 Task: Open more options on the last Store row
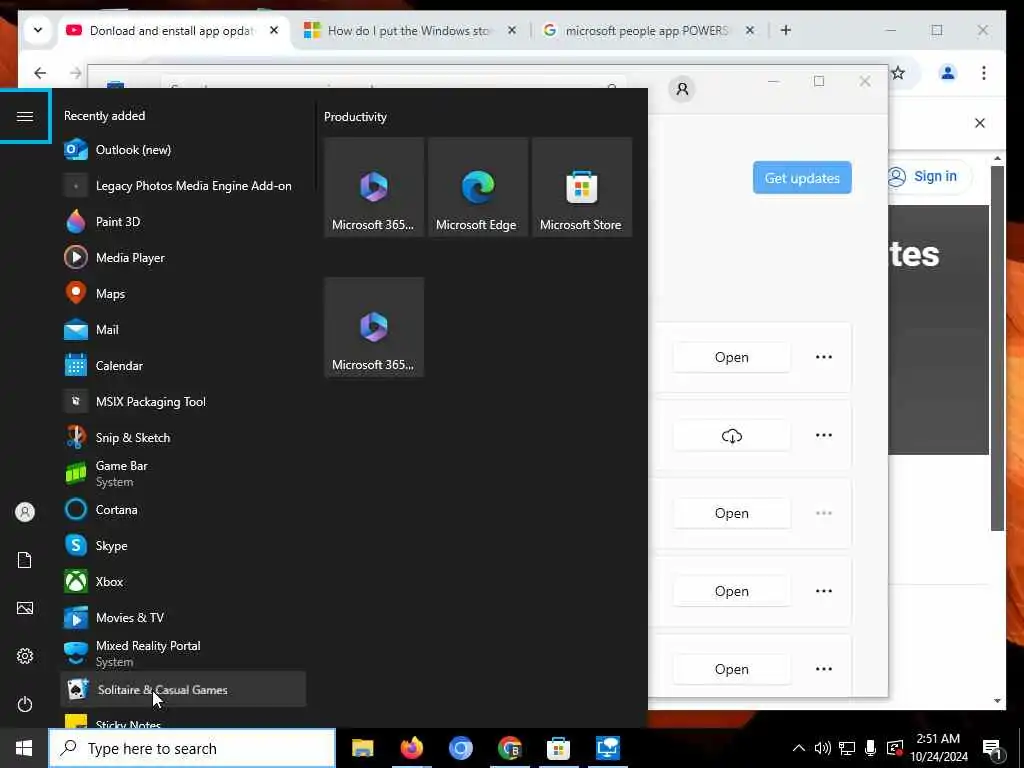pyautogui.click(x=824, y=669)
